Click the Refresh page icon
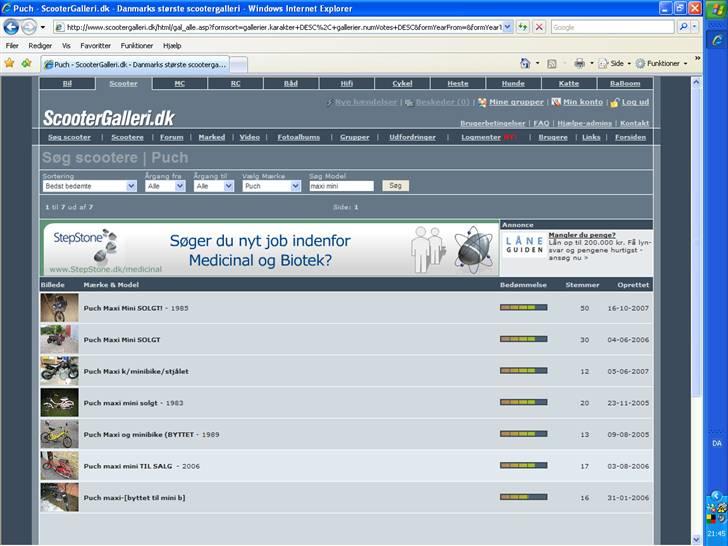Screen dimensions: 728x546 522,27
